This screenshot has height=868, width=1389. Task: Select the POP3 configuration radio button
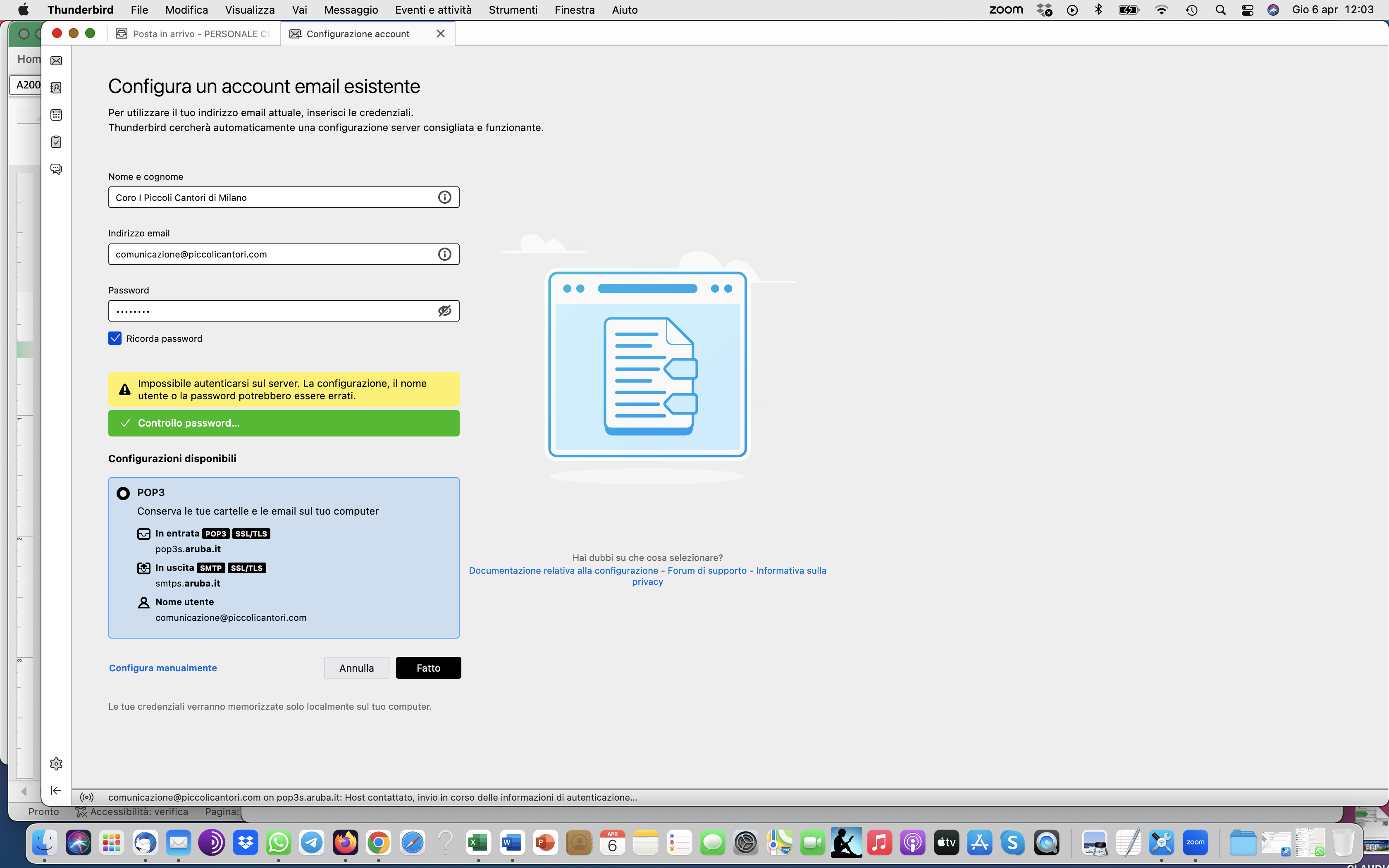tap(123, 493)
